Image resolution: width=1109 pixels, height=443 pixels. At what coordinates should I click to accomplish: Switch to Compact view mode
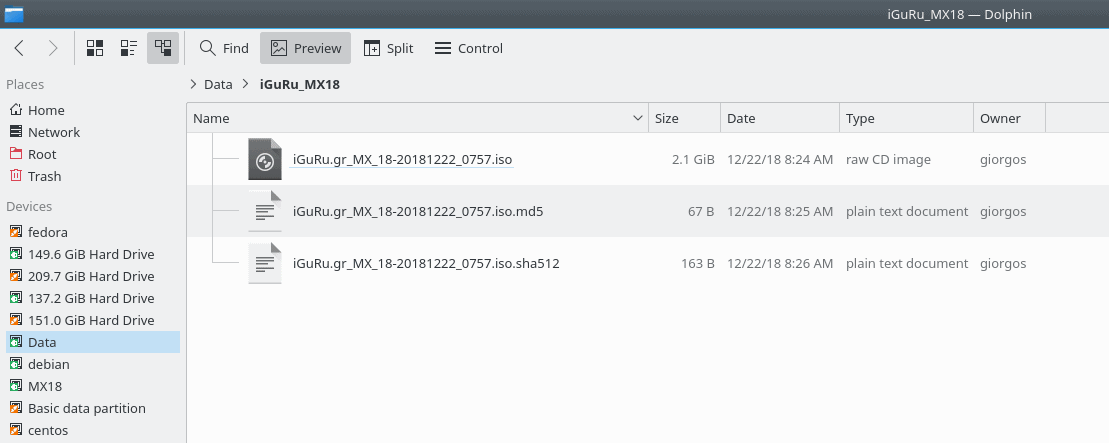129,48
